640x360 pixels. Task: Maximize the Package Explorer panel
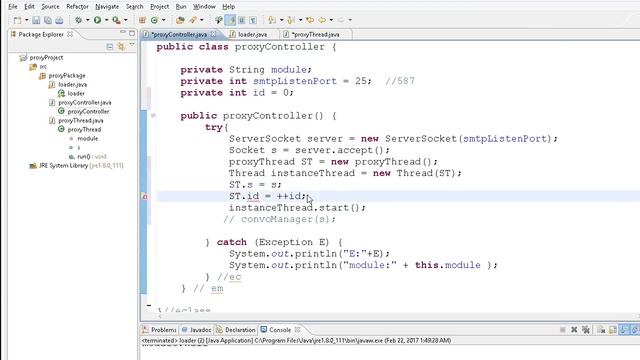[x=132, y=33]
